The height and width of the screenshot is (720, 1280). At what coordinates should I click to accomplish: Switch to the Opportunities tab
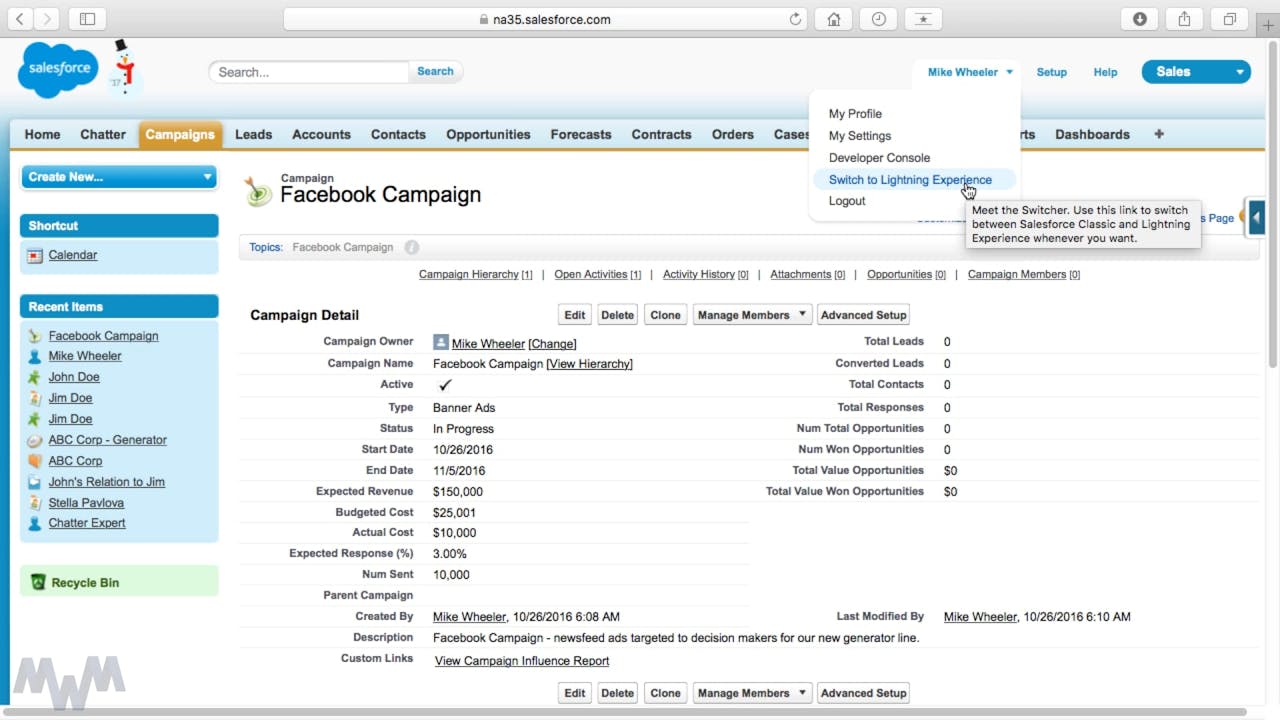click(x=488, y=134)
